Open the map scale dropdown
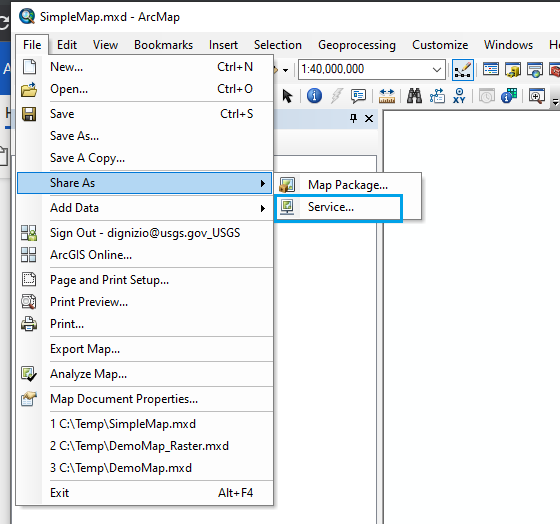The height and width of the screenshot is (524, 560). pyautogui.click(x=437, y=69)
